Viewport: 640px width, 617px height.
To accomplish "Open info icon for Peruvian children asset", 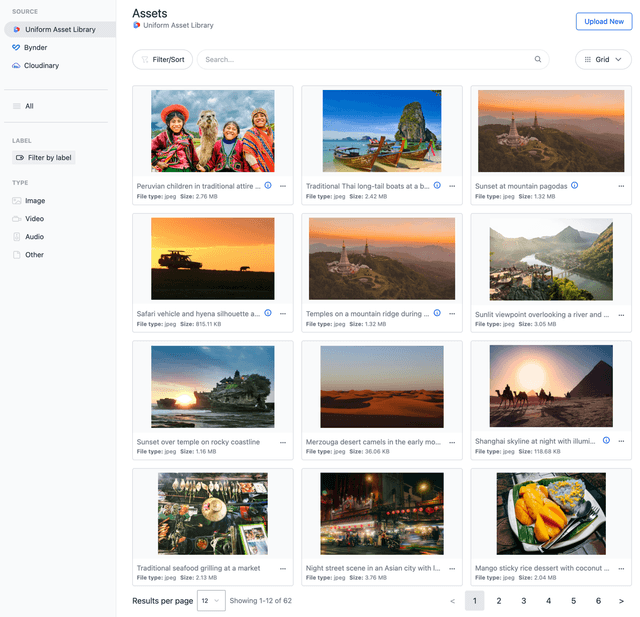I will 268,185.
